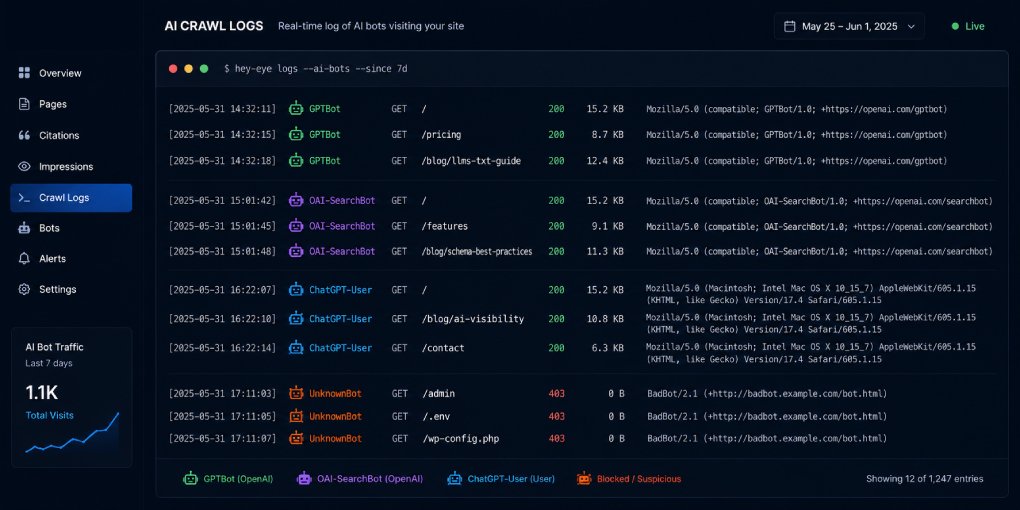The image size is (1020, 510).
Task: Click the Settings gear icon
Action: [24, 289]
